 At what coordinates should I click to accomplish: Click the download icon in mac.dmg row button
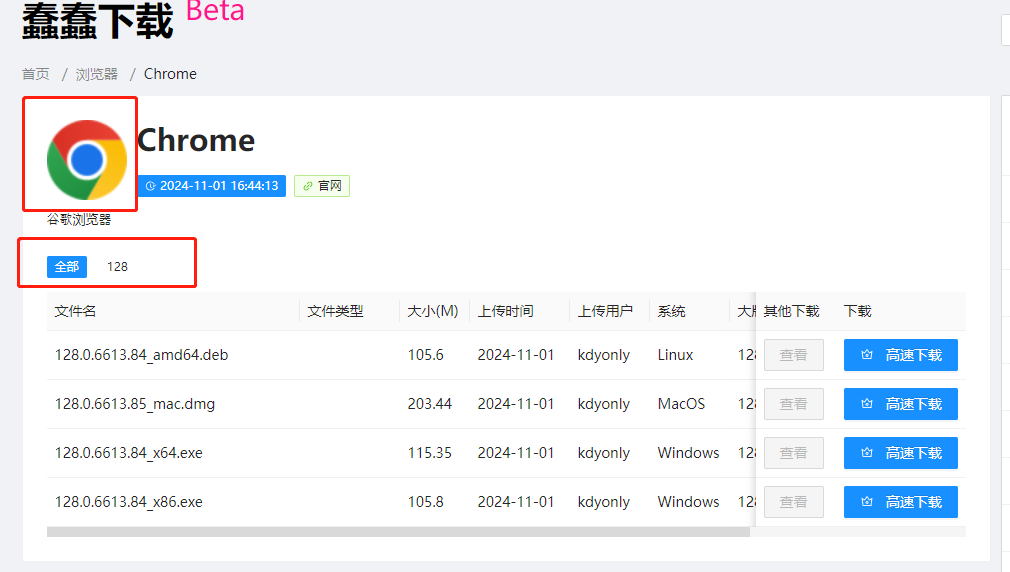[x=867, y=404]
